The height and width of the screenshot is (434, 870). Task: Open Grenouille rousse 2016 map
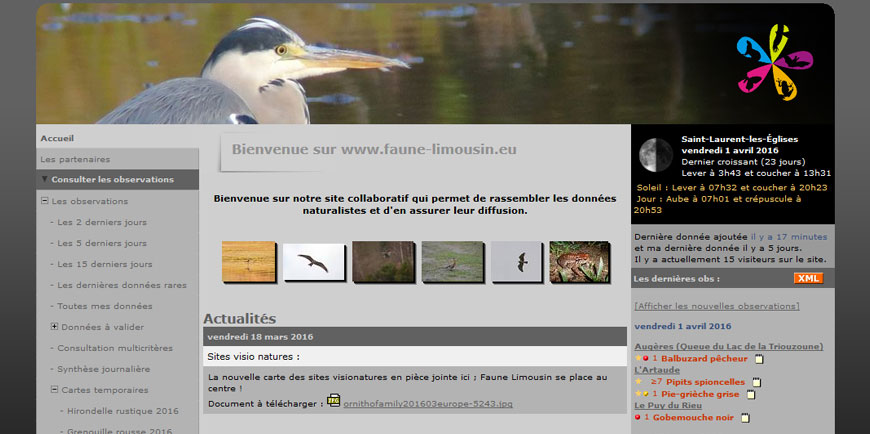[119, 431]
